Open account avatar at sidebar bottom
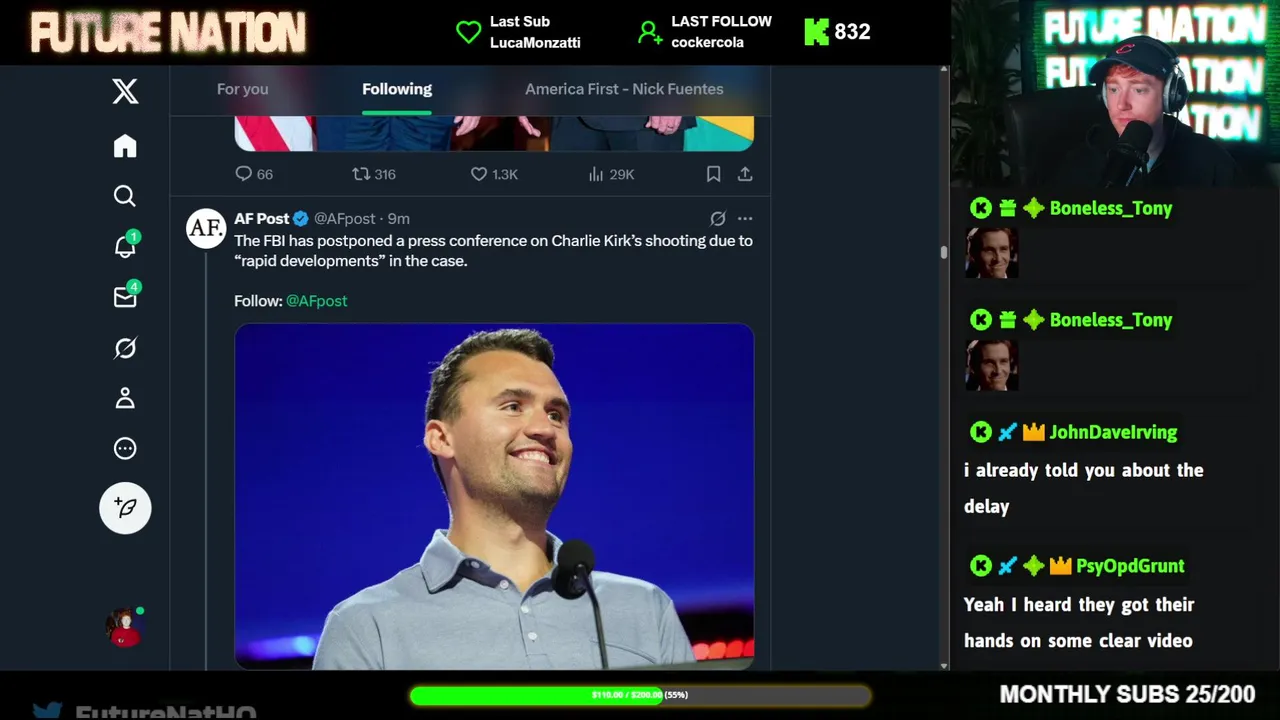This screenshot has width=1280, height=720. (x=125, y=627)
